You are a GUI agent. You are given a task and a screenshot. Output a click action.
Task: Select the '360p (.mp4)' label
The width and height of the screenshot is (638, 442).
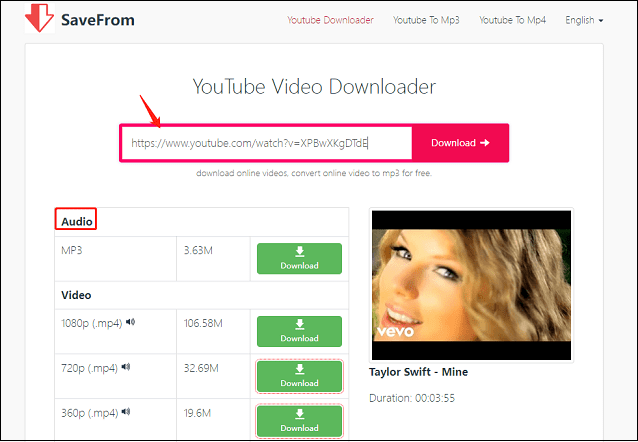click(x=89, y=413)
